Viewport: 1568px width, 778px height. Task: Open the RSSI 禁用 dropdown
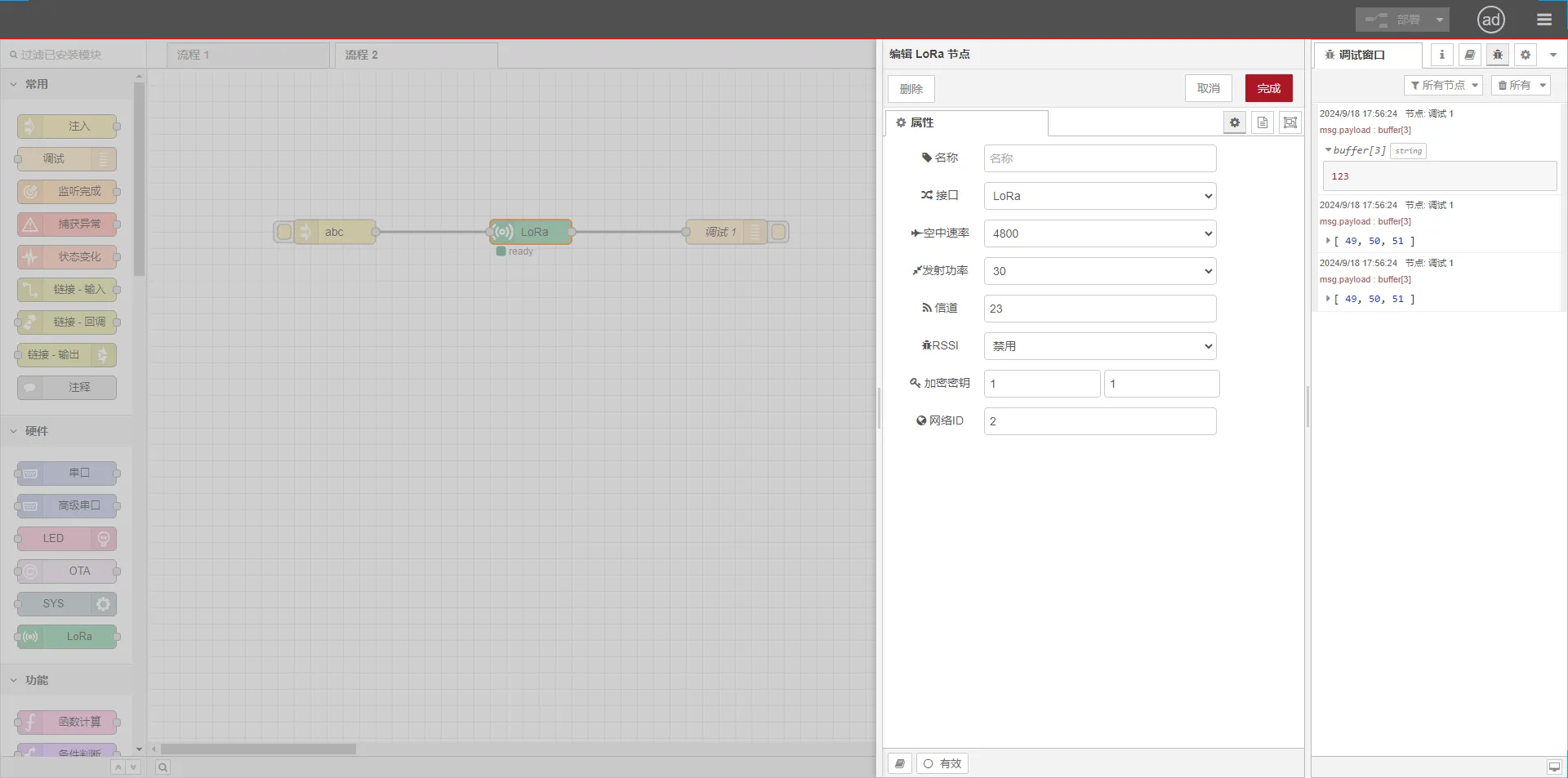tap(1099, 346)
